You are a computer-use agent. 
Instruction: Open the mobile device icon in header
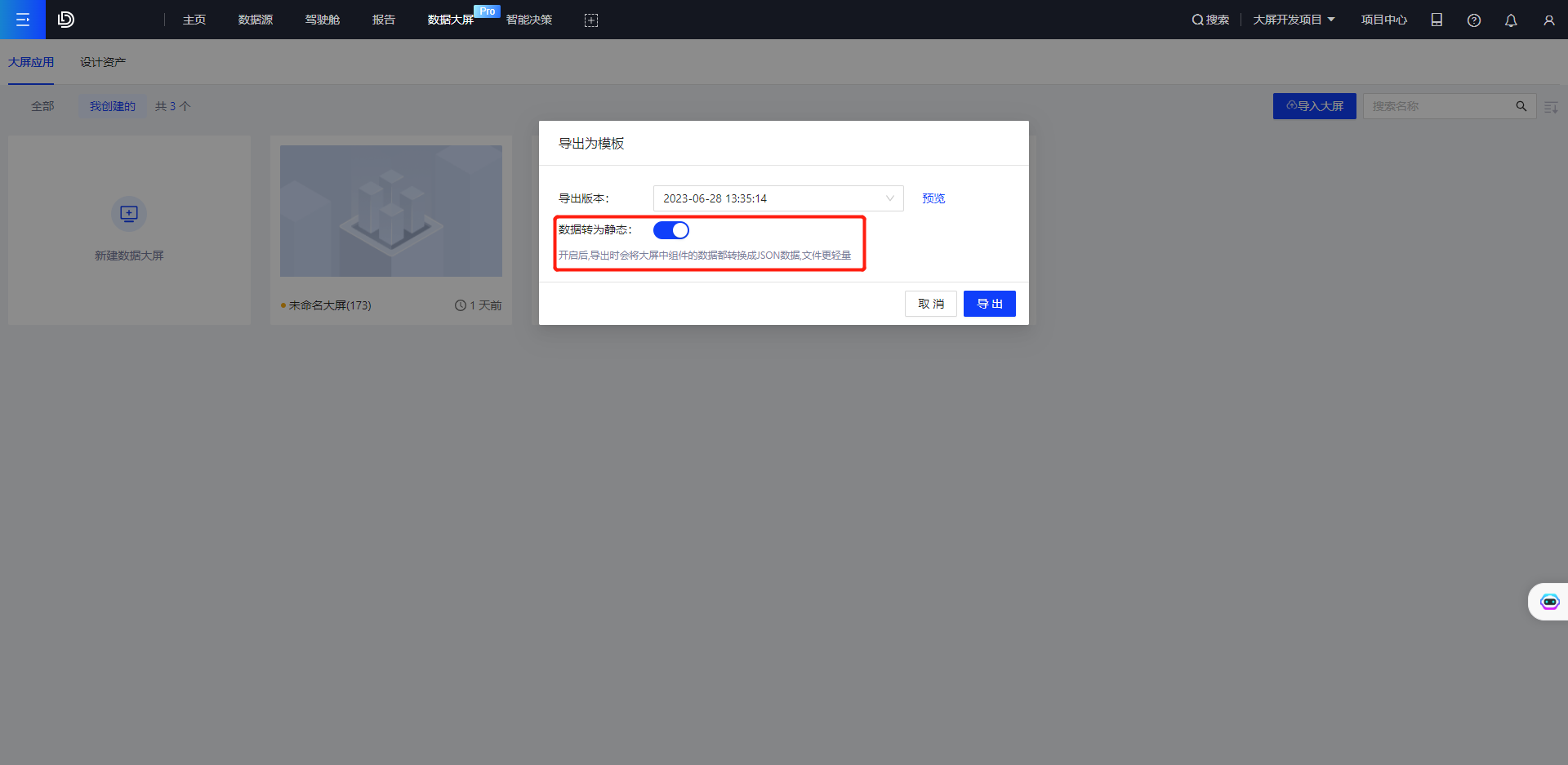pos(1437,20)
